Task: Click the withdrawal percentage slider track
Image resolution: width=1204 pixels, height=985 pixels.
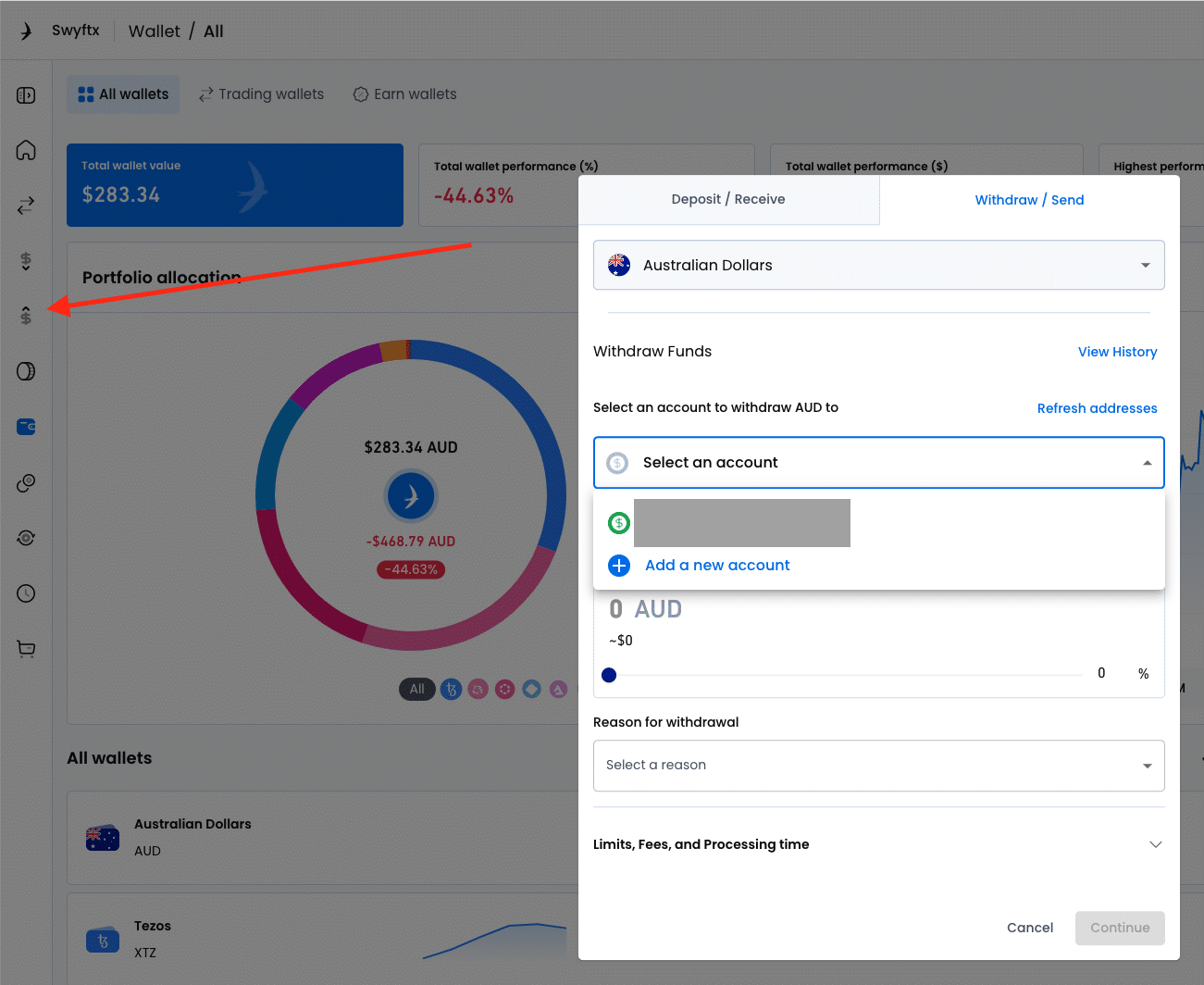Action: coord(847,675)
